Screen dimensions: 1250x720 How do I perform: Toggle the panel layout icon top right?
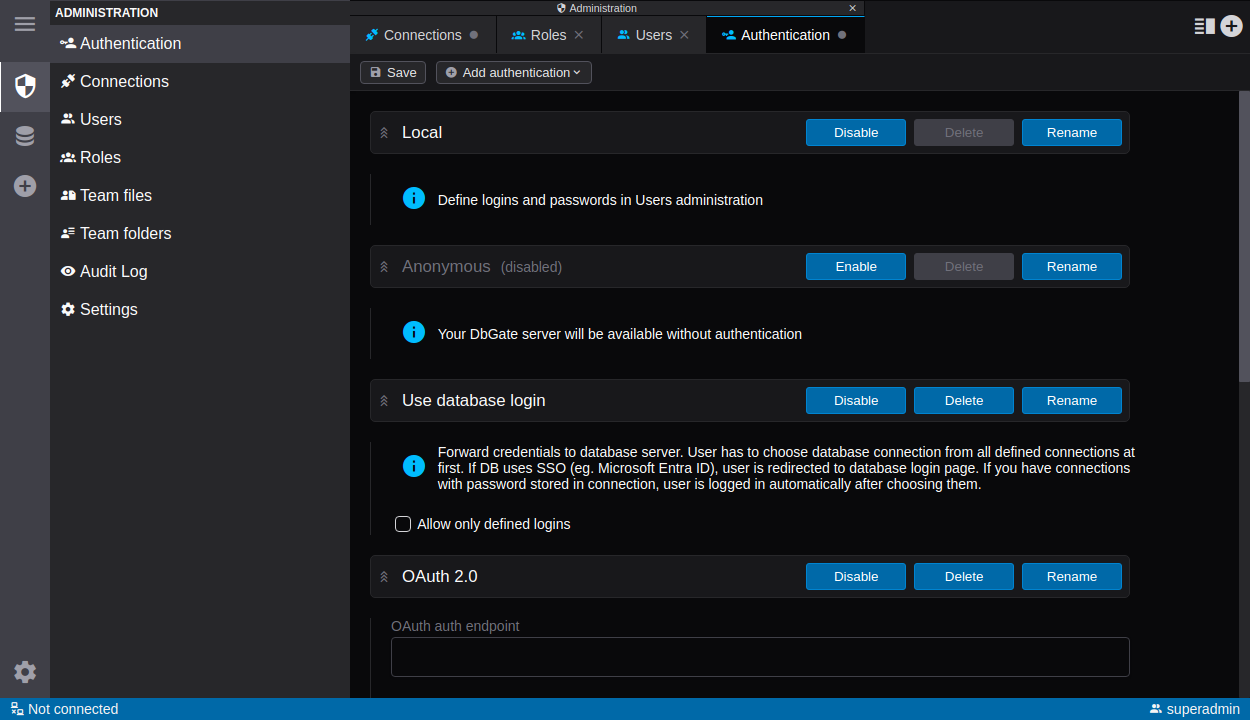click(x=1204, y=27)
